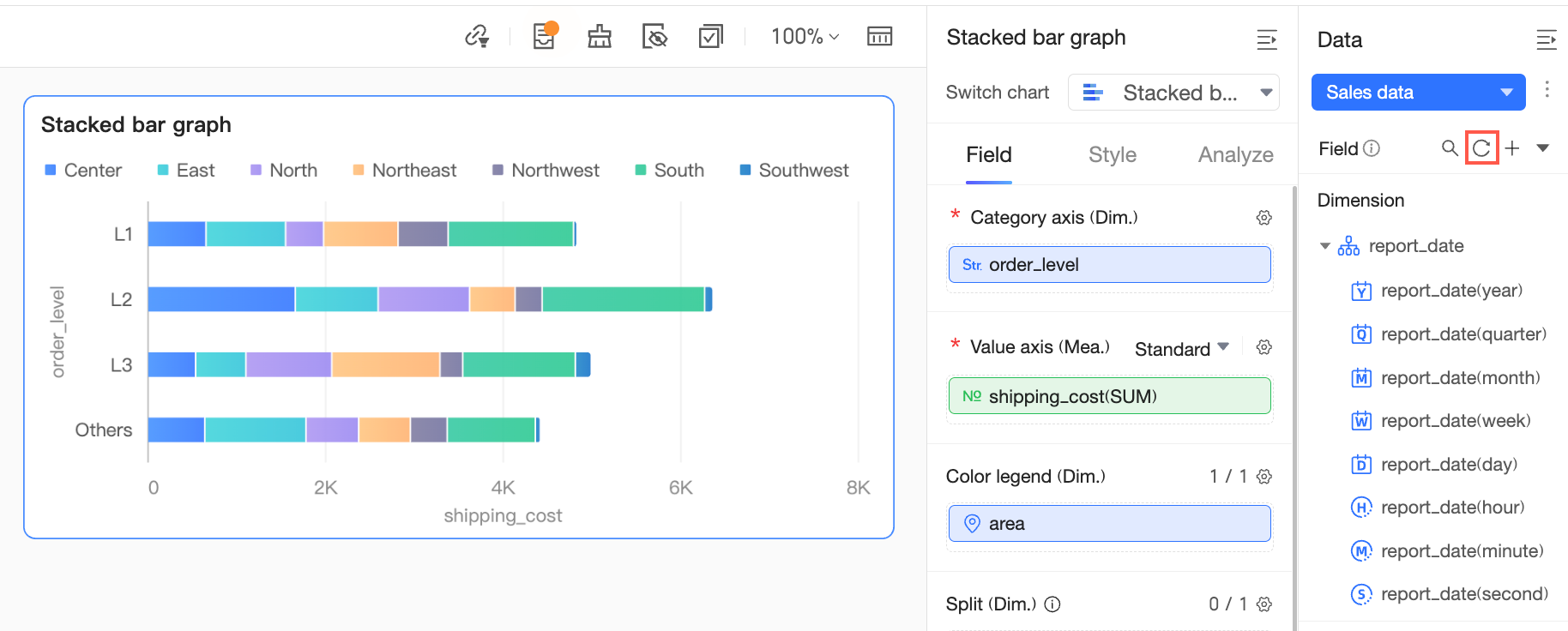Click the hide preview eye icon
The image size is (1568, 631).
[x=654, y=36]
